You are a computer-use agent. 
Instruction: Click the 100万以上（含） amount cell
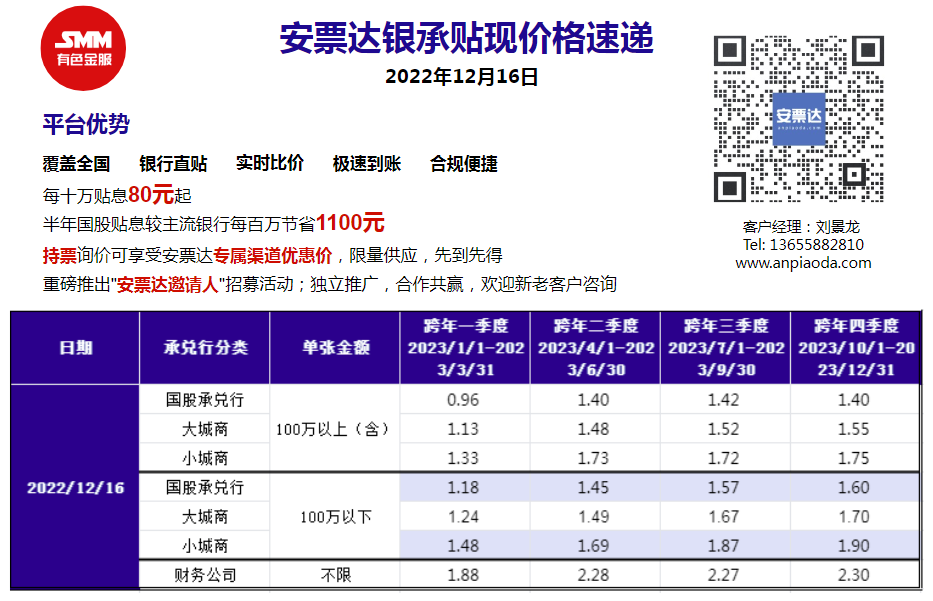click(x=335, y=429)
